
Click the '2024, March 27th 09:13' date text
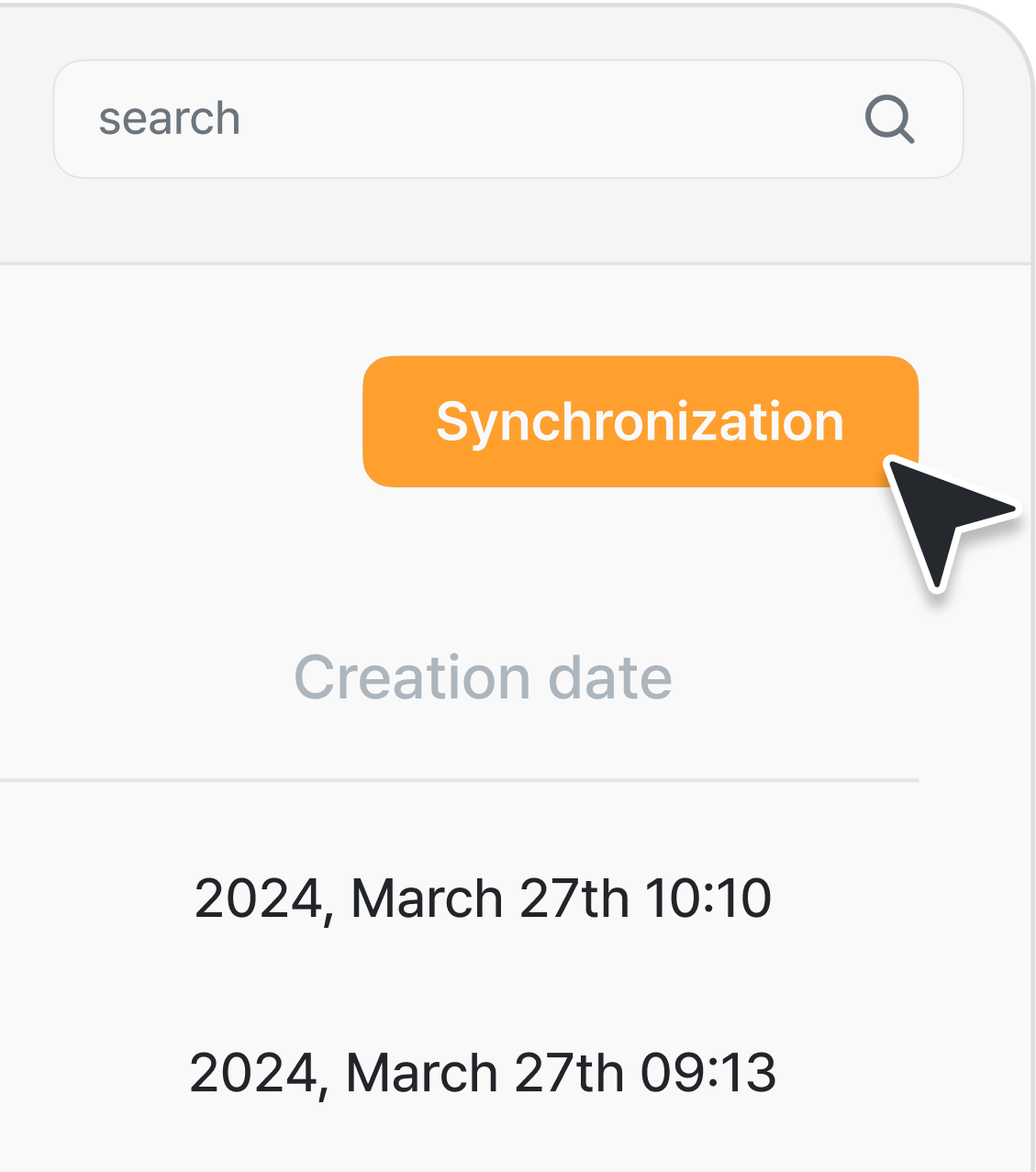pyautogui.click(x=483, y=1072)
